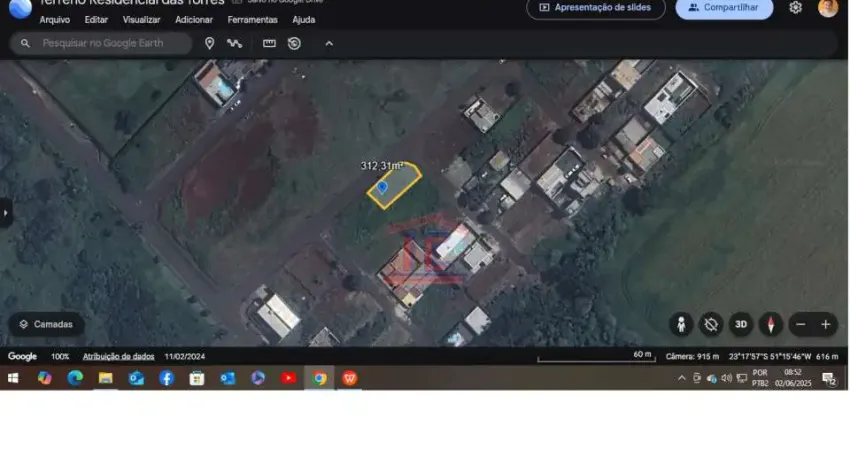850x450 pixels.
Task: Open the Arquivo menu
Action: pyautogui.click(x=54, y=19)
